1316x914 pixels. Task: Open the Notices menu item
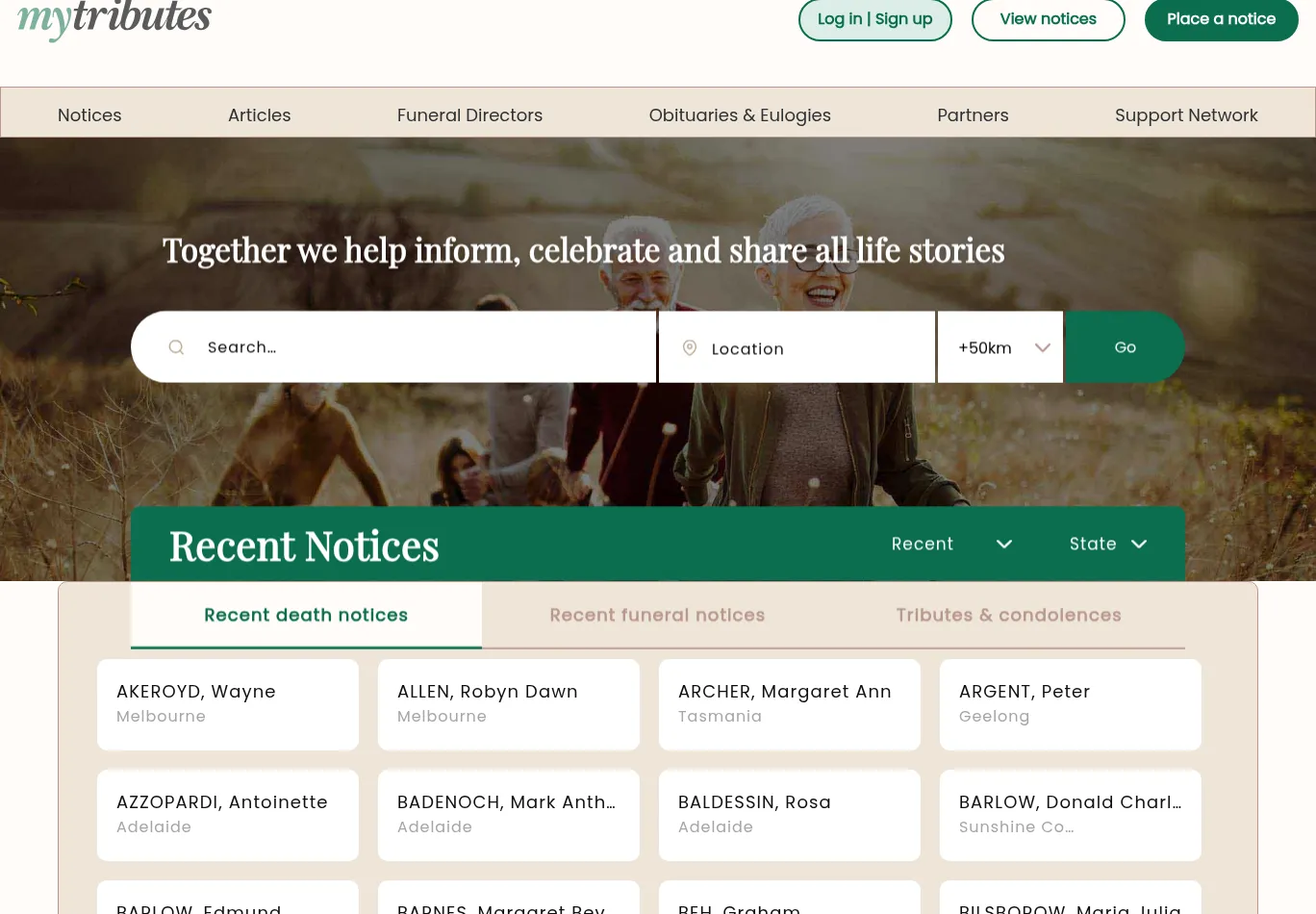click(x=89, y=114)
